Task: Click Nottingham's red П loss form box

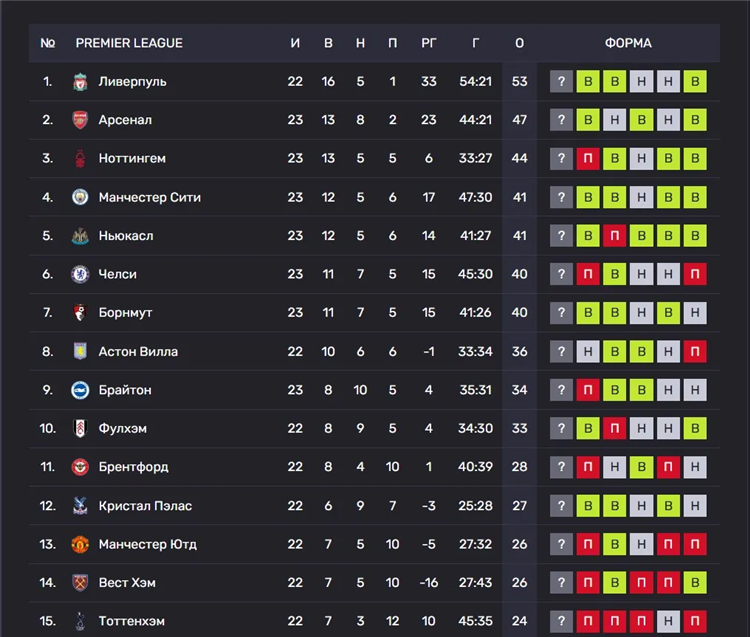Action: click(588, 158)
